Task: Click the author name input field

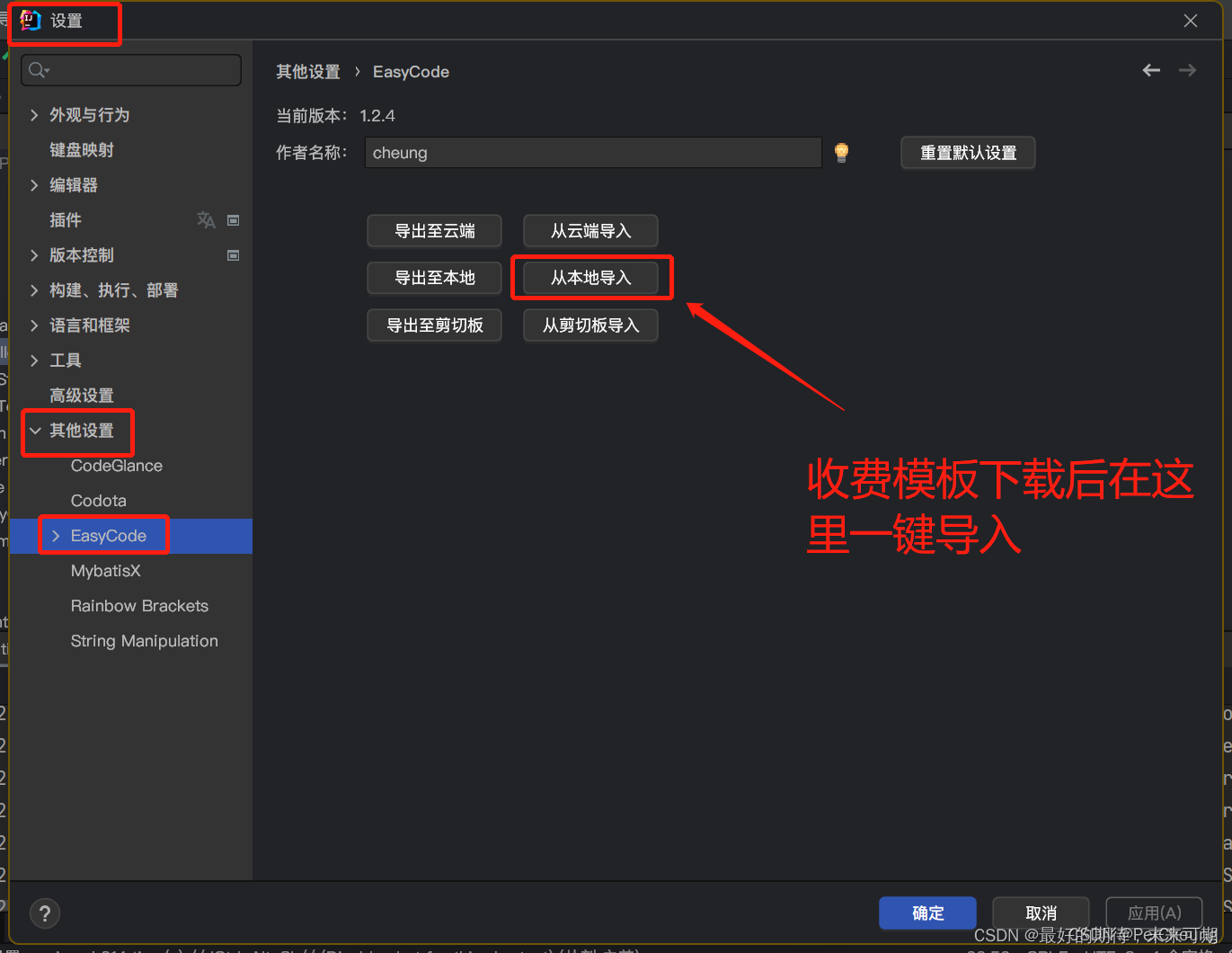Action: 592,152
